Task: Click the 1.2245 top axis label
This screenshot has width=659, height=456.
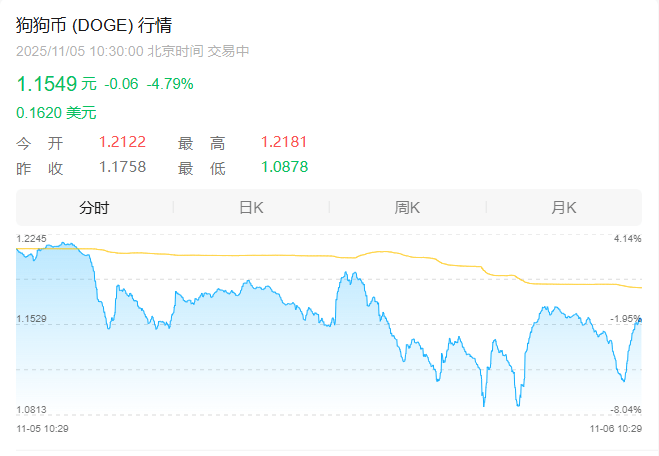Action: tap(32, 238)
